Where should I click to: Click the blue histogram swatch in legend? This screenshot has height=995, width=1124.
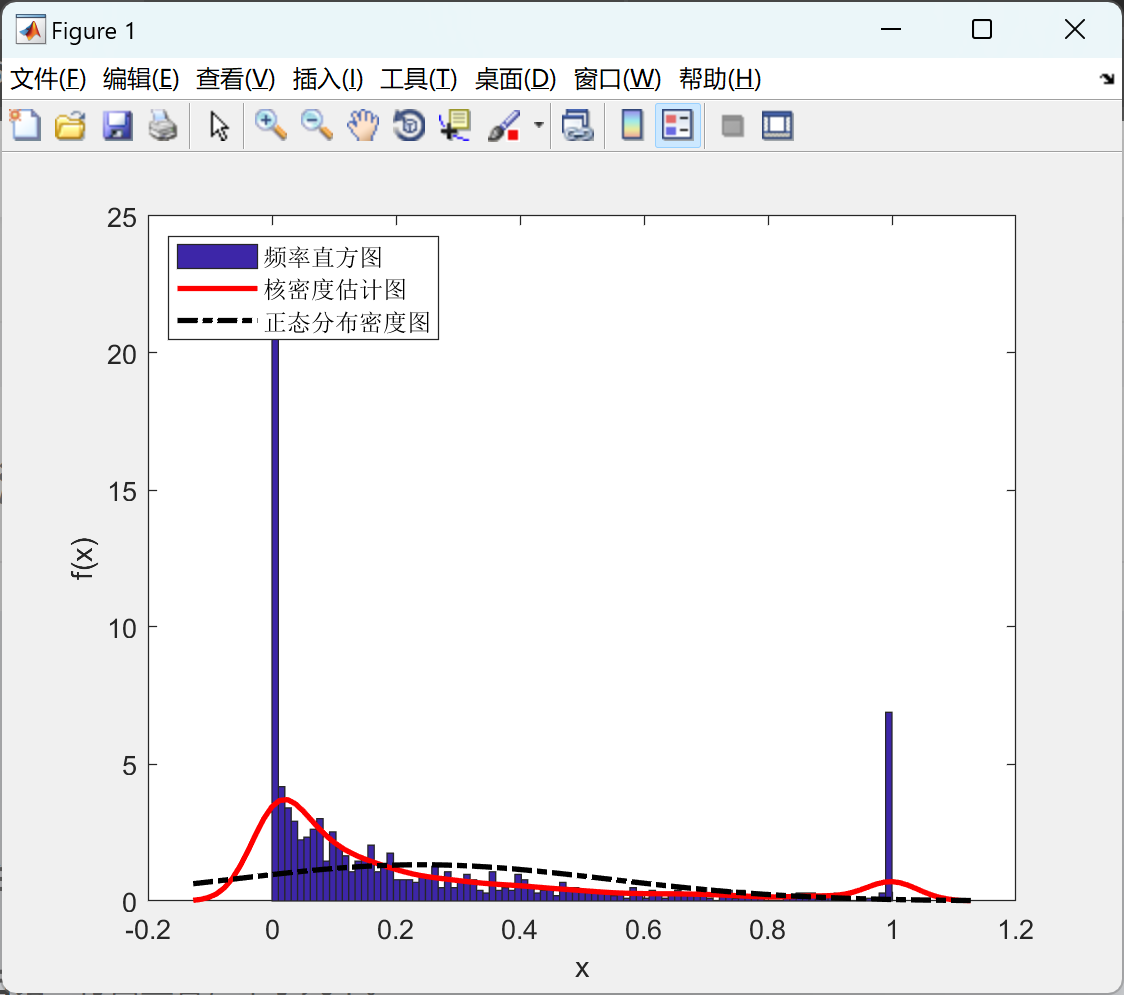coord(217,257)
